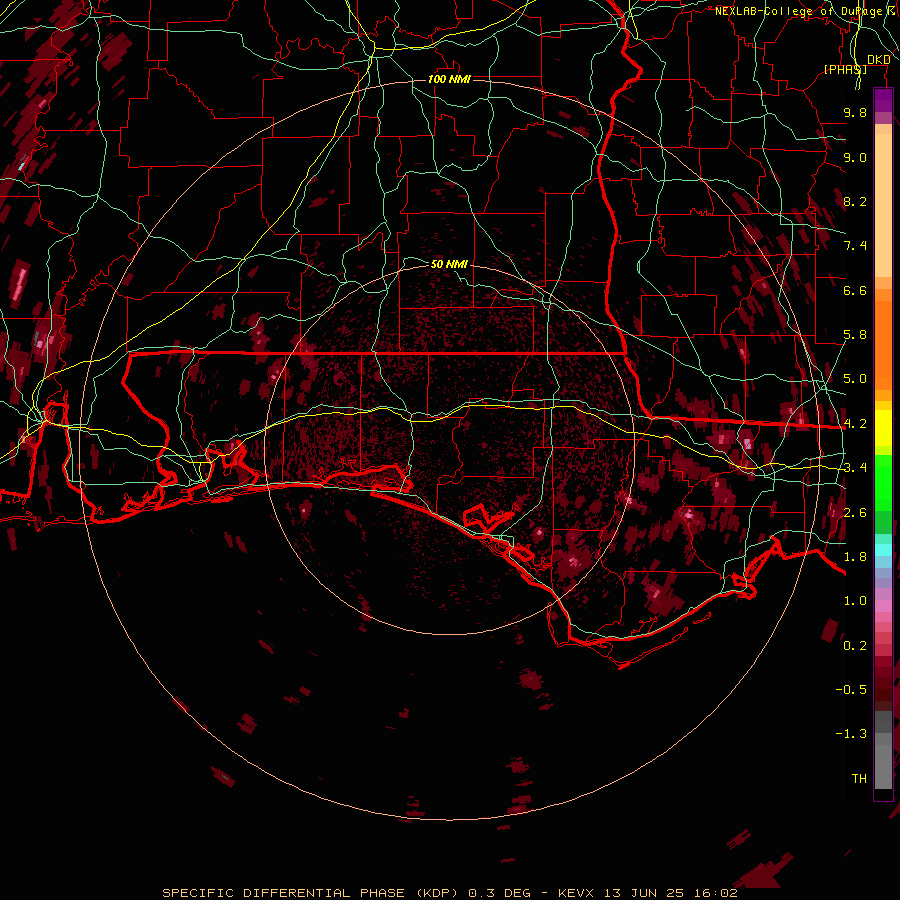Screen dimensions: 900x900
Task: Click the "DKD" unit label above the scale
Action: [x=878, y=60]
